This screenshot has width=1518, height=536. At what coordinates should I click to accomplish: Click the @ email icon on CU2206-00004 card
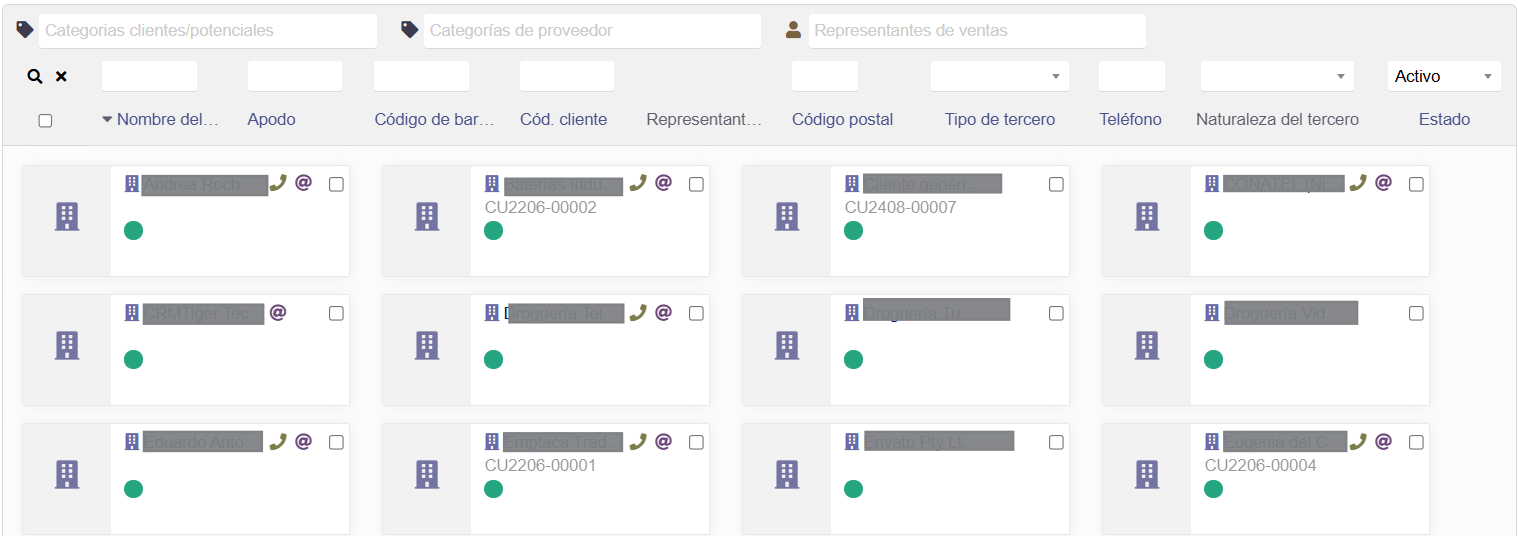pyautogui.click(x=1383, y=441)
